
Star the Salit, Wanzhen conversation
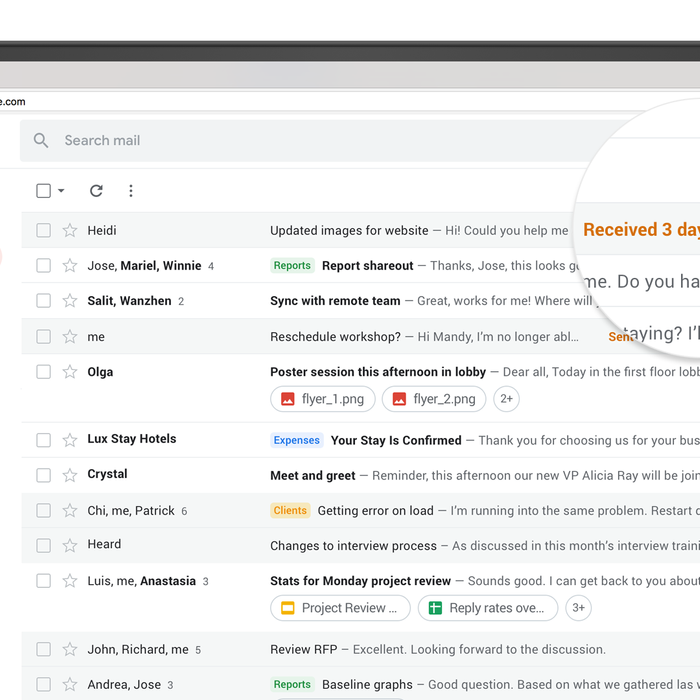[70, 301]
